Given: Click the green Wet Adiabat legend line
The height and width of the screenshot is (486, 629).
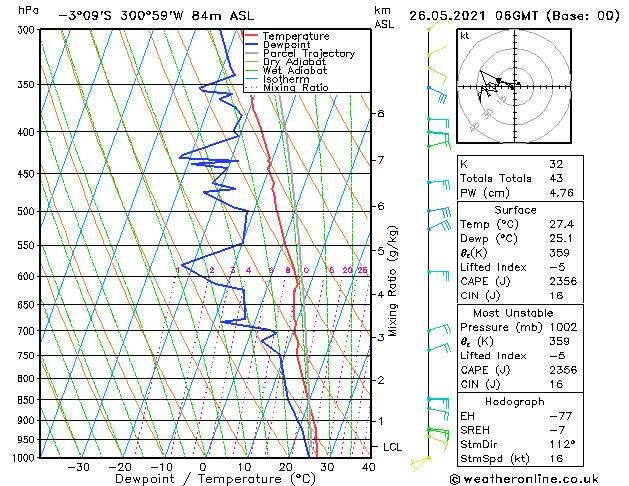Looking at the screenshot, I should coord(251,70).
